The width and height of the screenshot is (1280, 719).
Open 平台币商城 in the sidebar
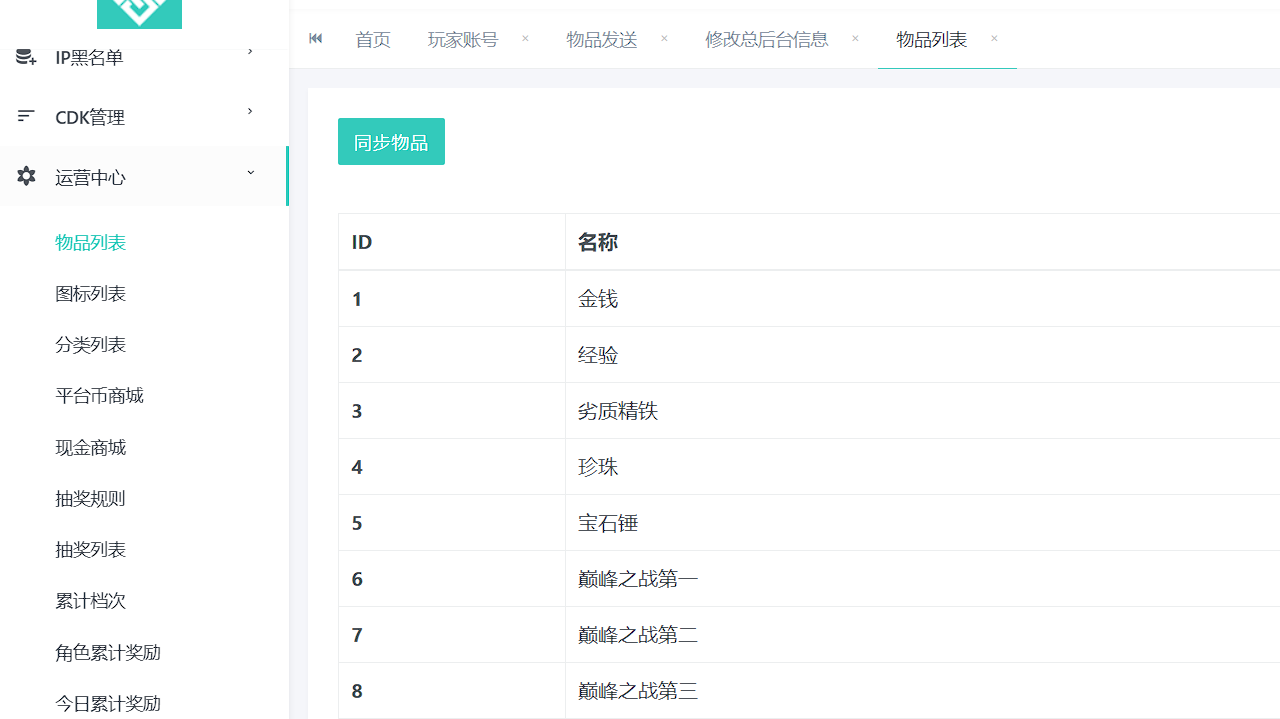point(99,395)
